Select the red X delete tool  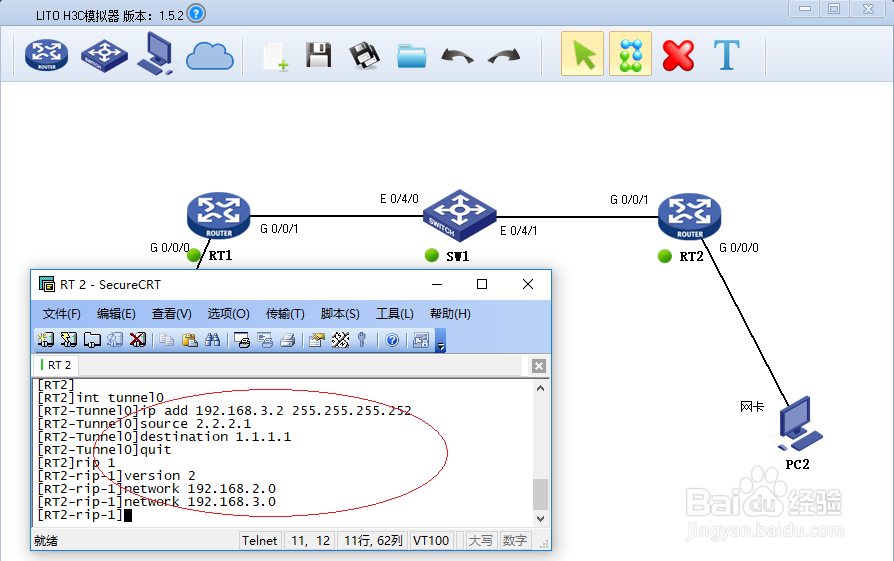pos(678,55)
